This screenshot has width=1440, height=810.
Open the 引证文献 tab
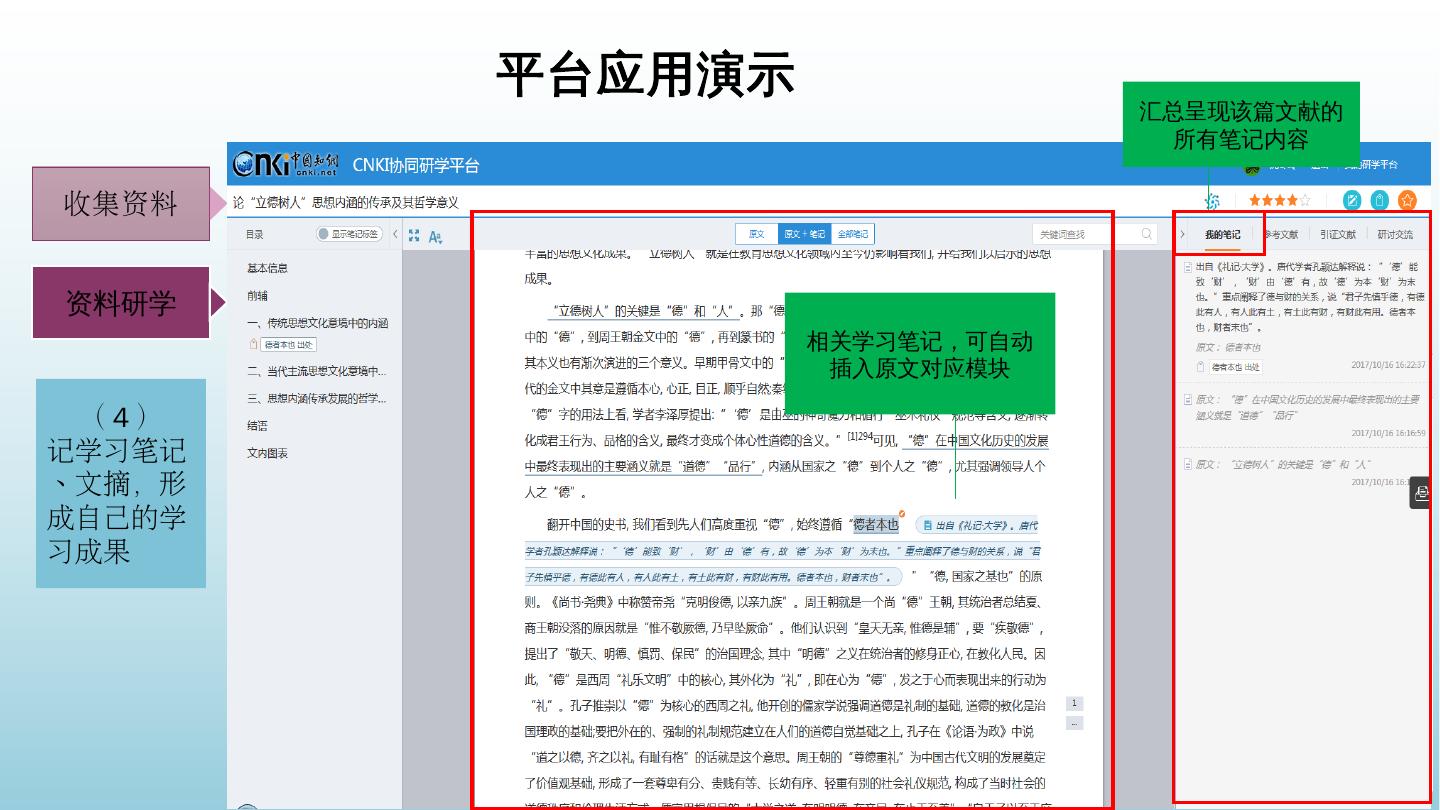[x=1338, y=235]
